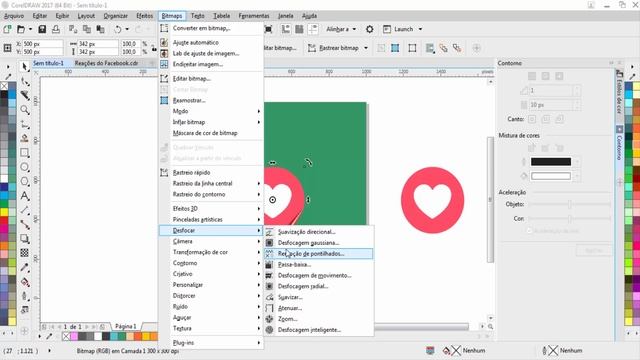Expand the Textura submenu
This screenshot has width=640, height=360.
pos(210,328)
